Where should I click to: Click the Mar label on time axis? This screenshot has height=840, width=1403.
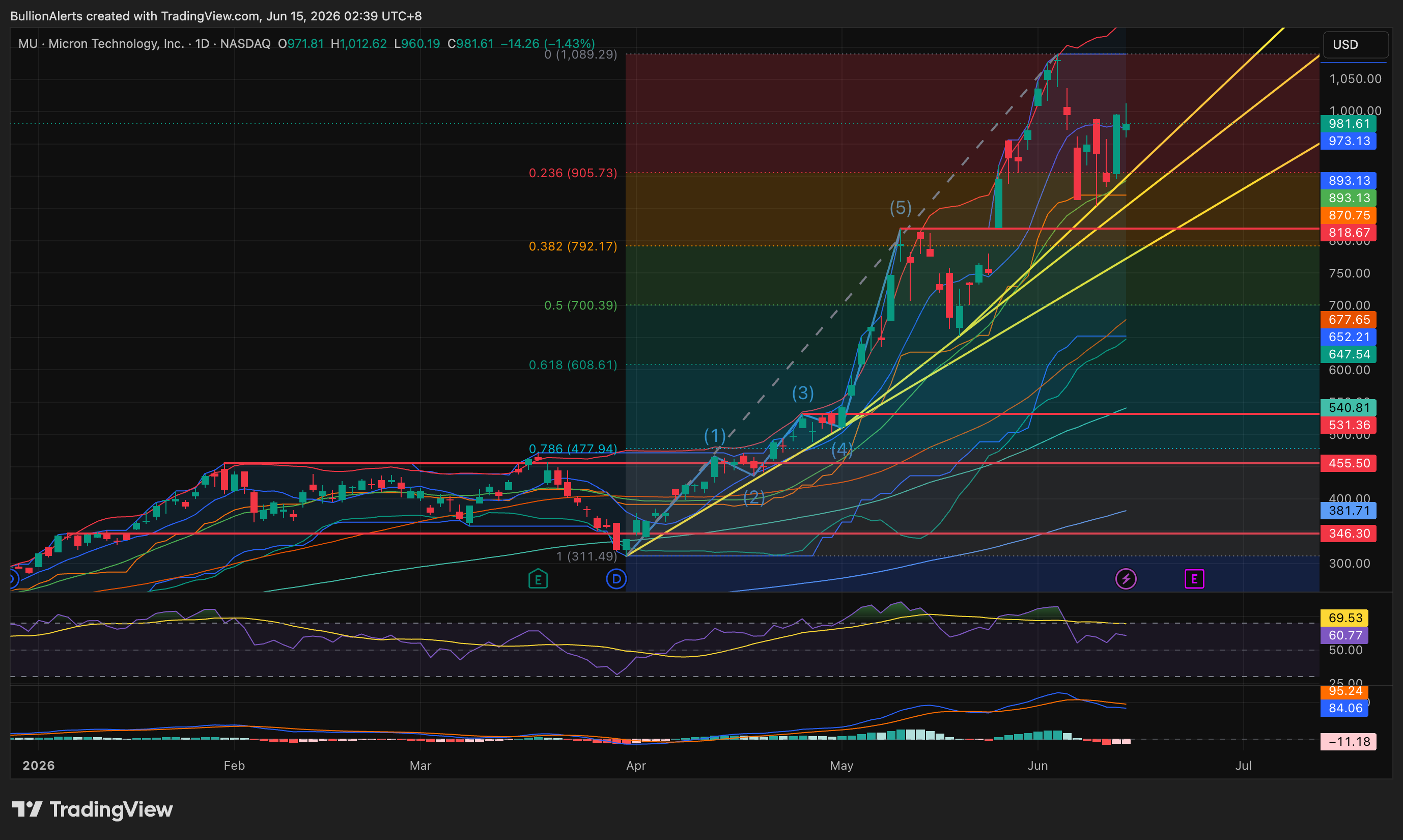coord(420,766)
